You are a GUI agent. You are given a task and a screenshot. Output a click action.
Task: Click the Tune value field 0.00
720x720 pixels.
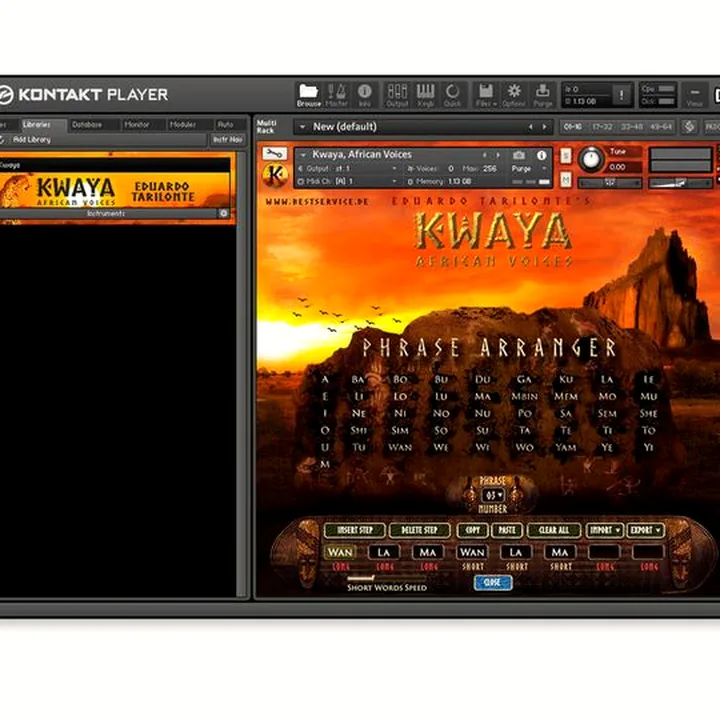click(x=624, y=167)
